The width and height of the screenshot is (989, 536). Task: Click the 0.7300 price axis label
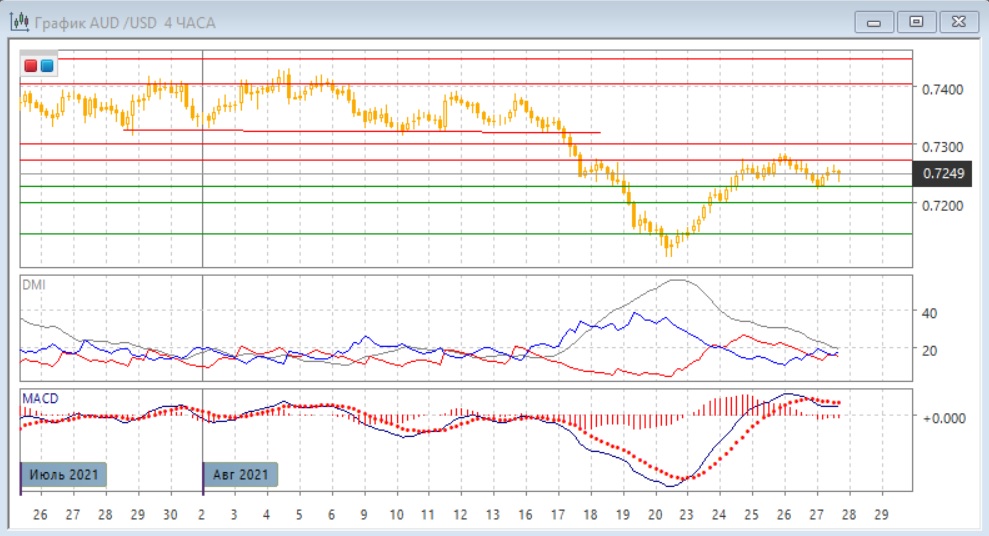(943, 147)
